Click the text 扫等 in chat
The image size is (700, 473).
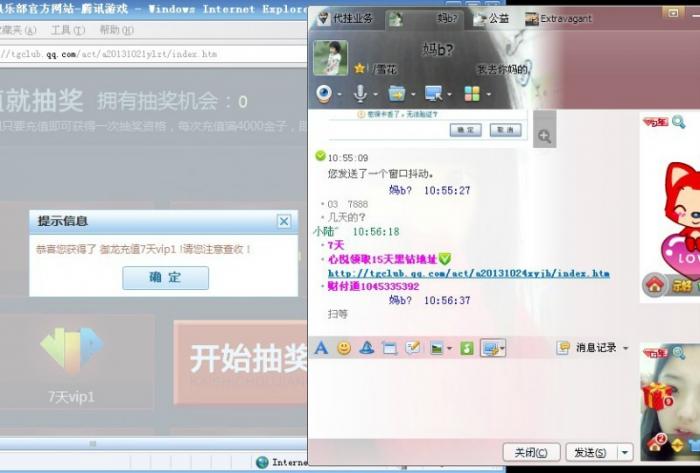[338, 314]
